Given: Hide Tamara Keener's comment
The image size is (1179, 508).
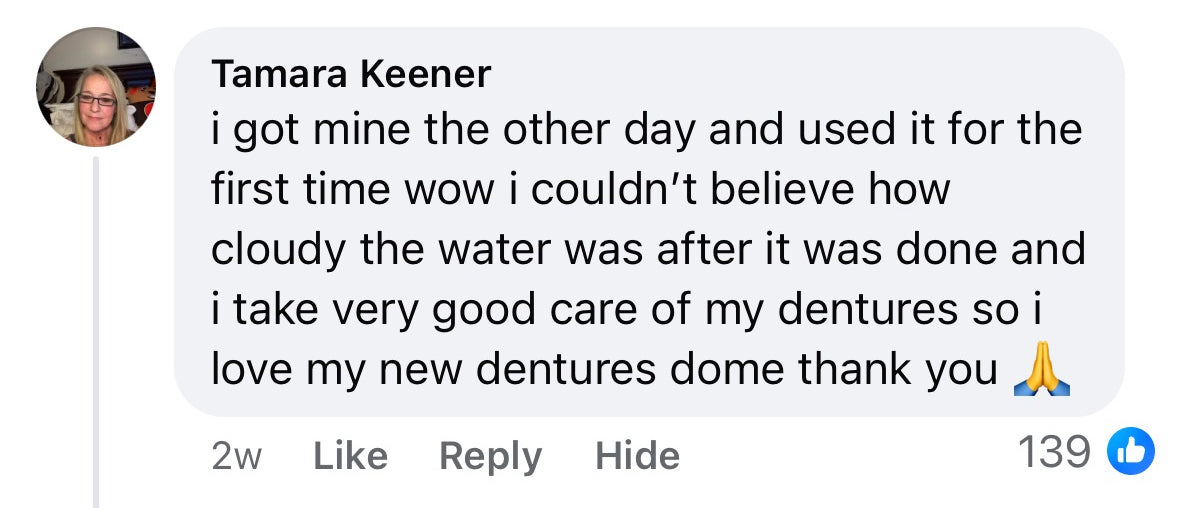Looking at the screenshot, I should click(637, 456).
